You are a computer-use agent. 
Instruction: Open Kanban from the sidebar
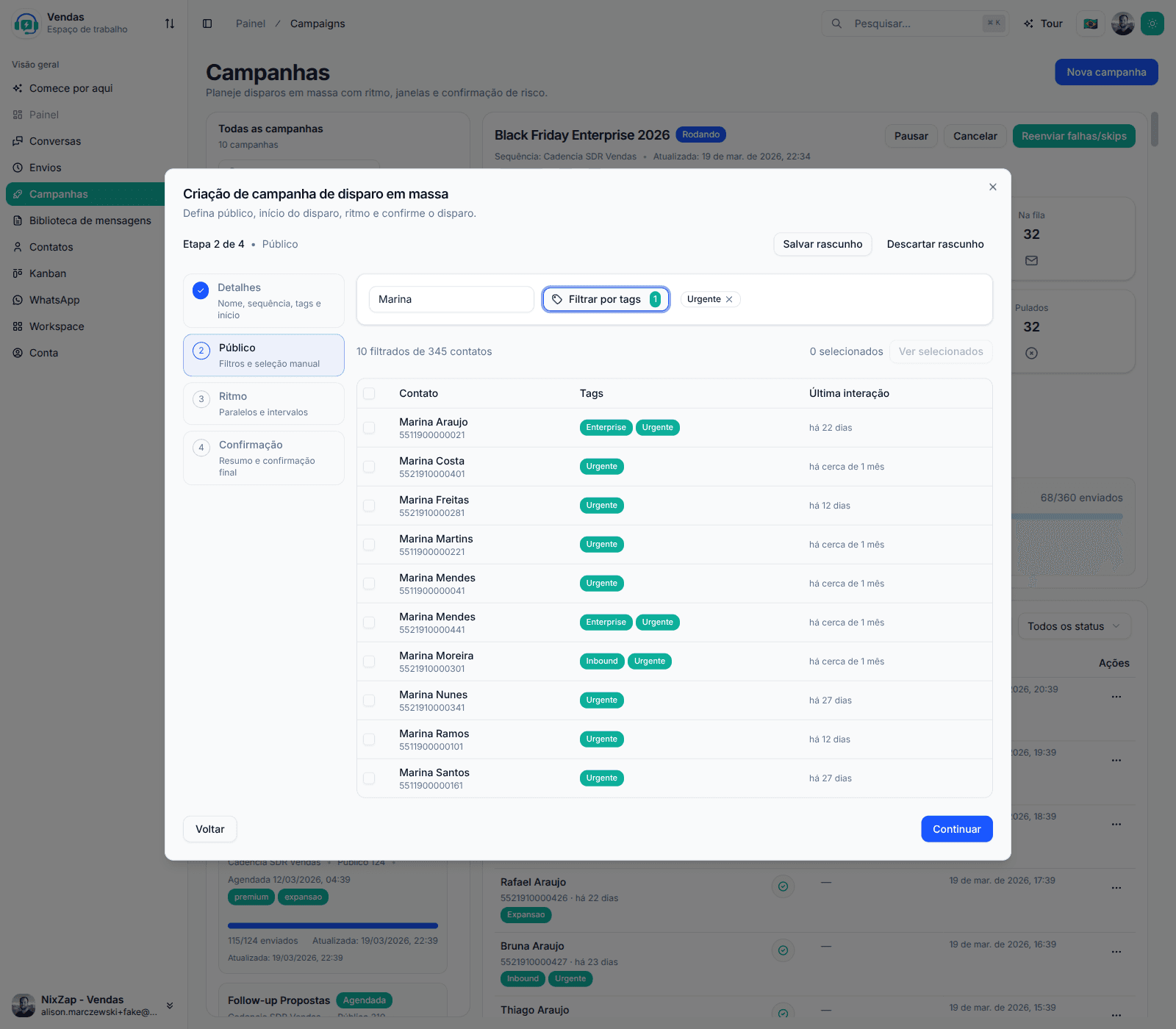click(x=48, y=273)
